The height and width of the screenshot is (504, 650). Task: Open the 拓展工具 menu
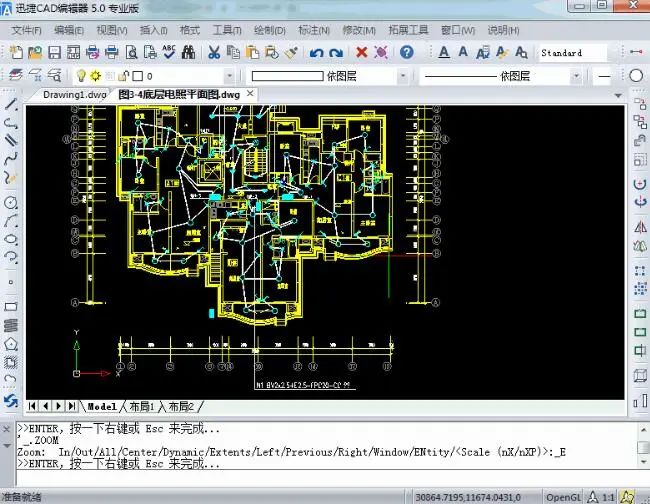coord(408,30)
